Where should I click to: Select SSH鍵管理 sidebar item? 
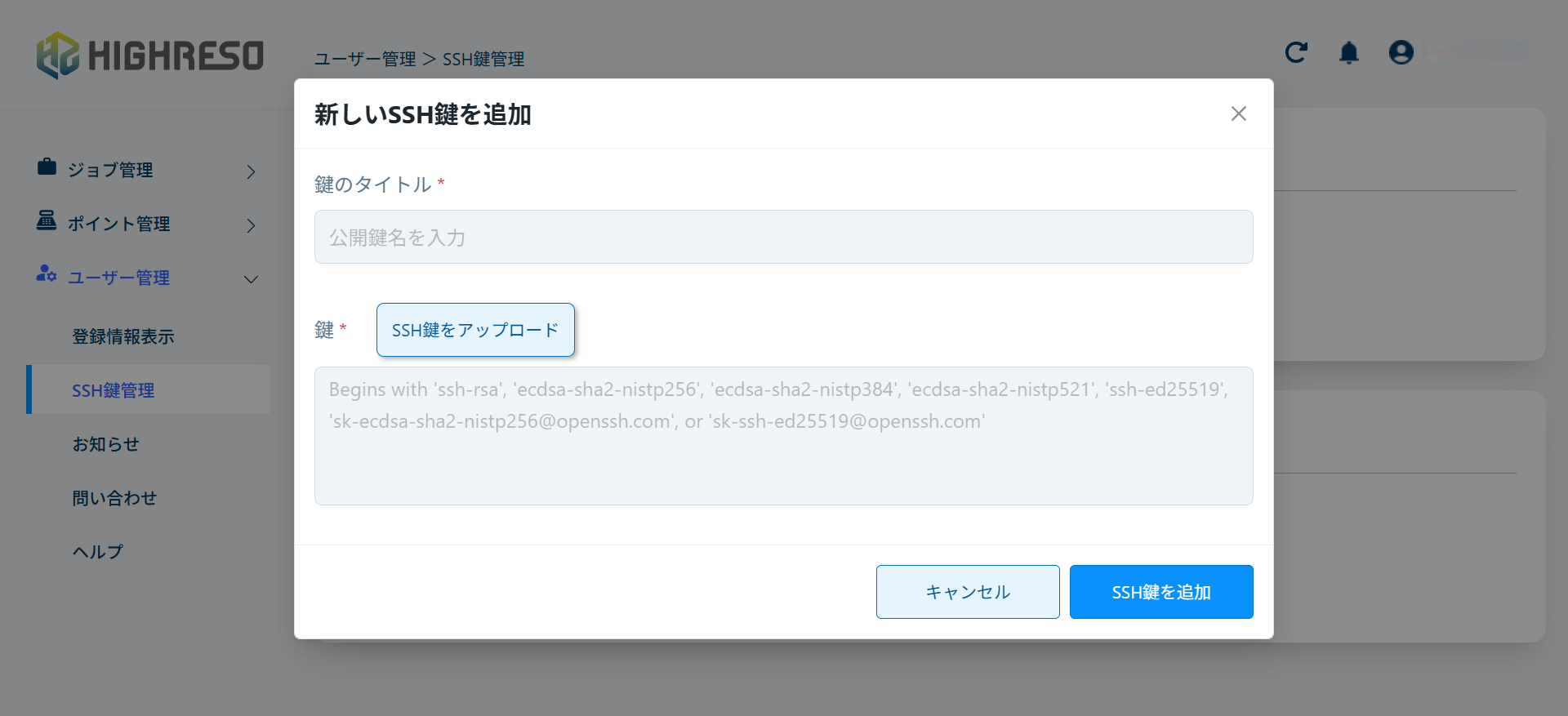coord(114,390)
